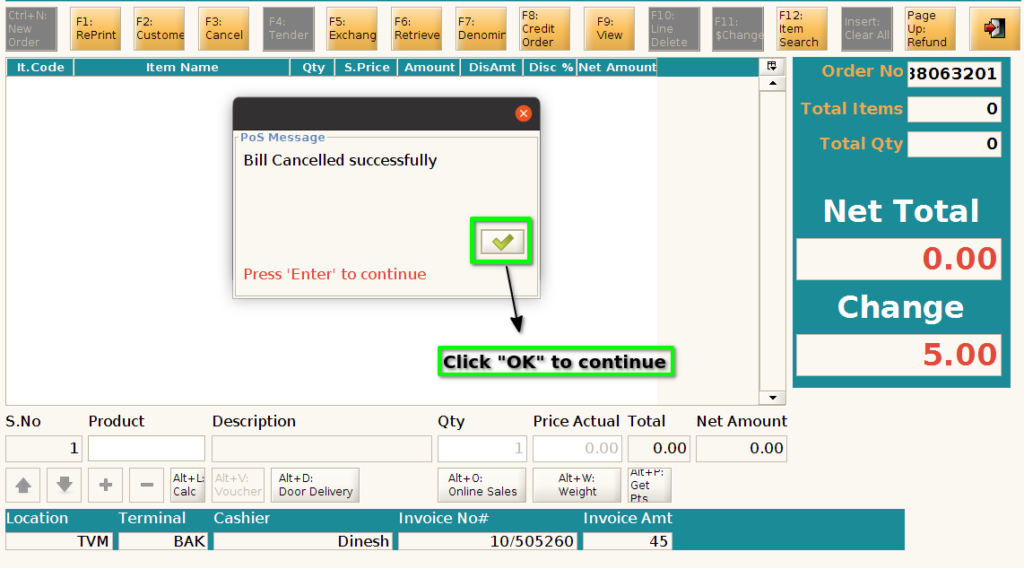Click F1 RePrint button
Screen dimensions: 1024x568
click(95, 29)
